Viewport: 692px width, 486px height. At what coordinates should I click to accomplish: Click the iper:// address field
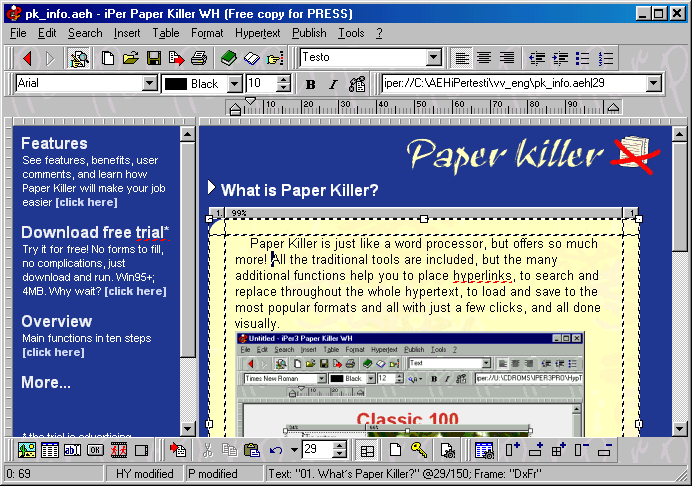pos(514,83)
